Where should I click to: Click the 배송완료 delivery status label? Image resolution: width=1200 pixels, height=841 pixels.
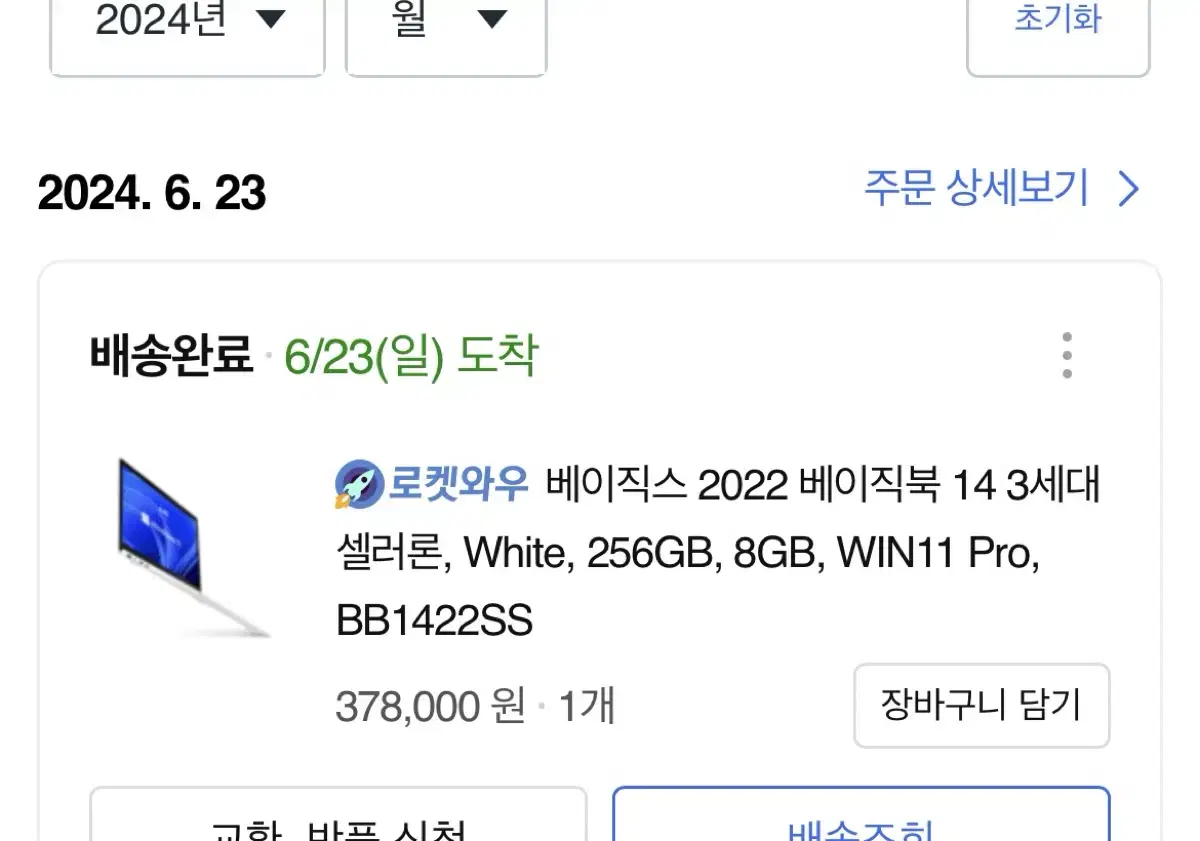(171, 355)
